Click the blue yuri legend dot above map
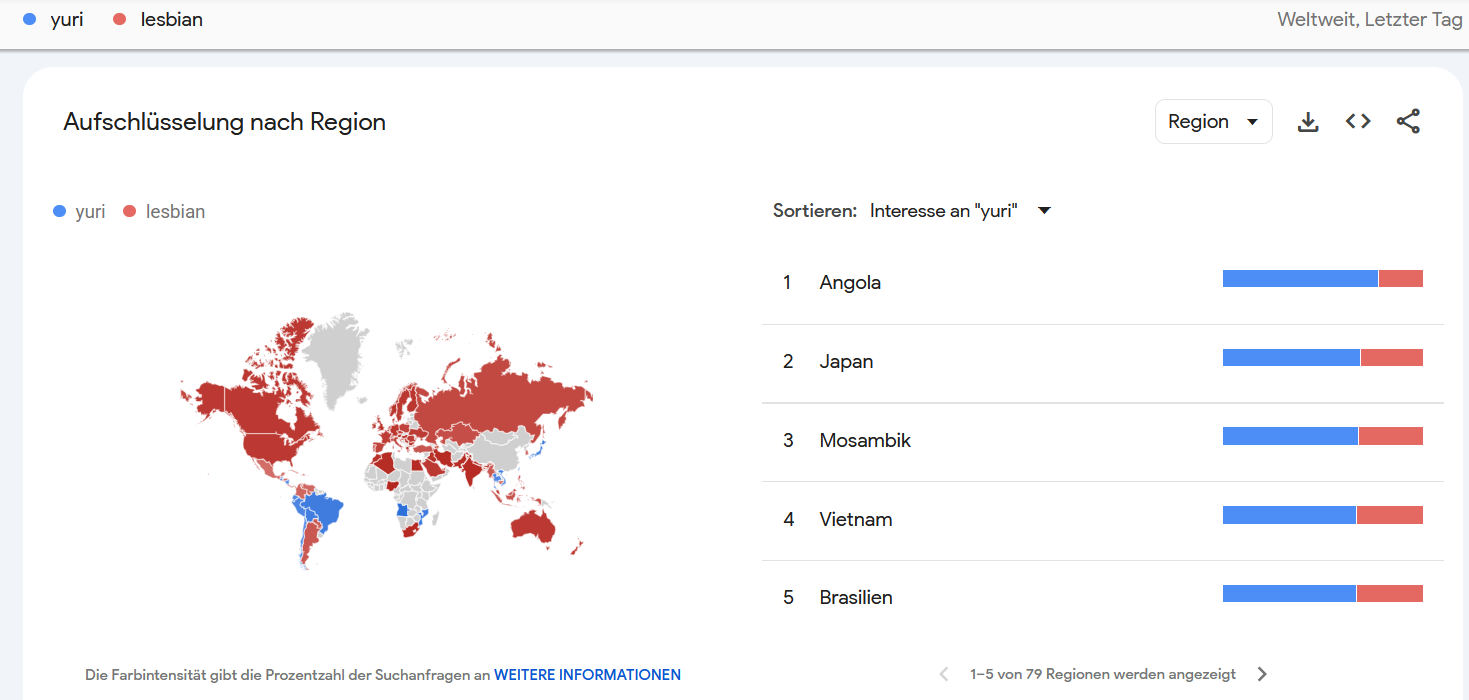This screenshot has height=700, width=1469. [x=59, y=212]
